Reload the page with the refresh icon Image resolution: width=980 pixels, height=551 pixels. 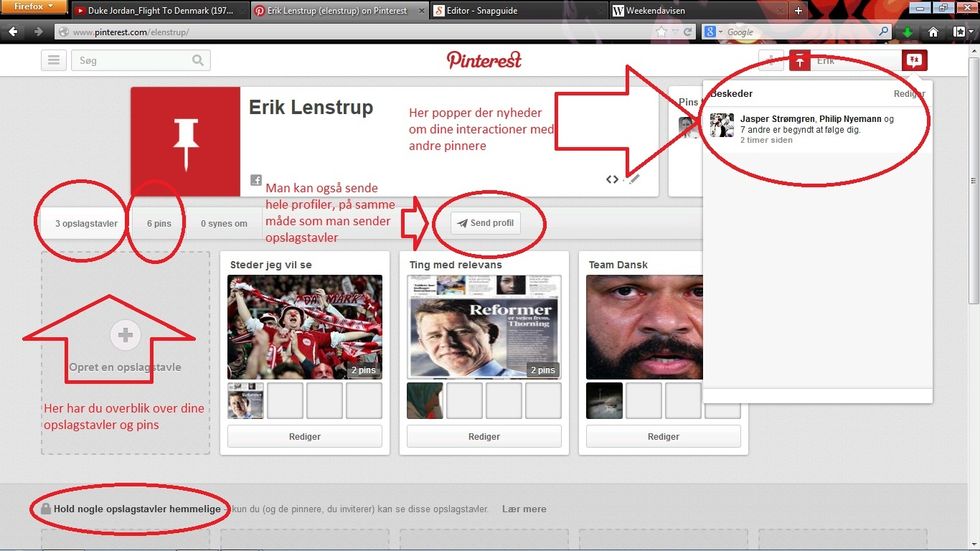tap(688, 32)
